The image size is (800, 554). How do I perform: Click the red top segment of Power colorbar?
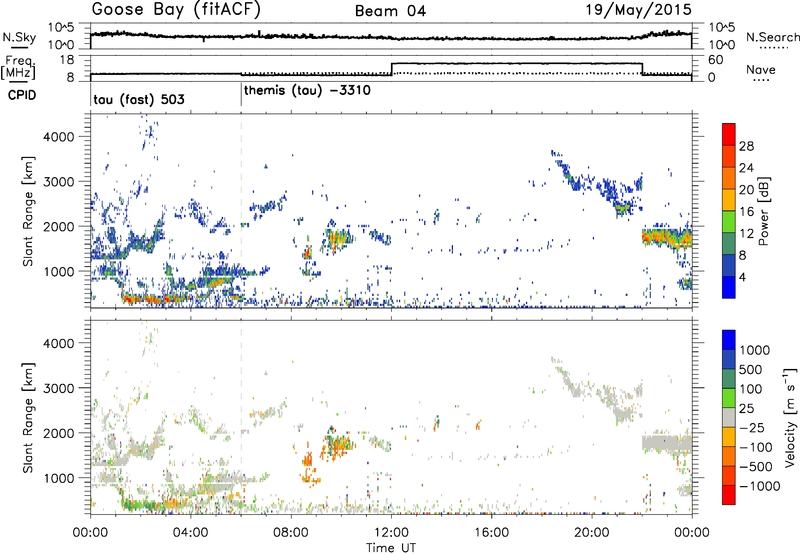tap(729, 134)
